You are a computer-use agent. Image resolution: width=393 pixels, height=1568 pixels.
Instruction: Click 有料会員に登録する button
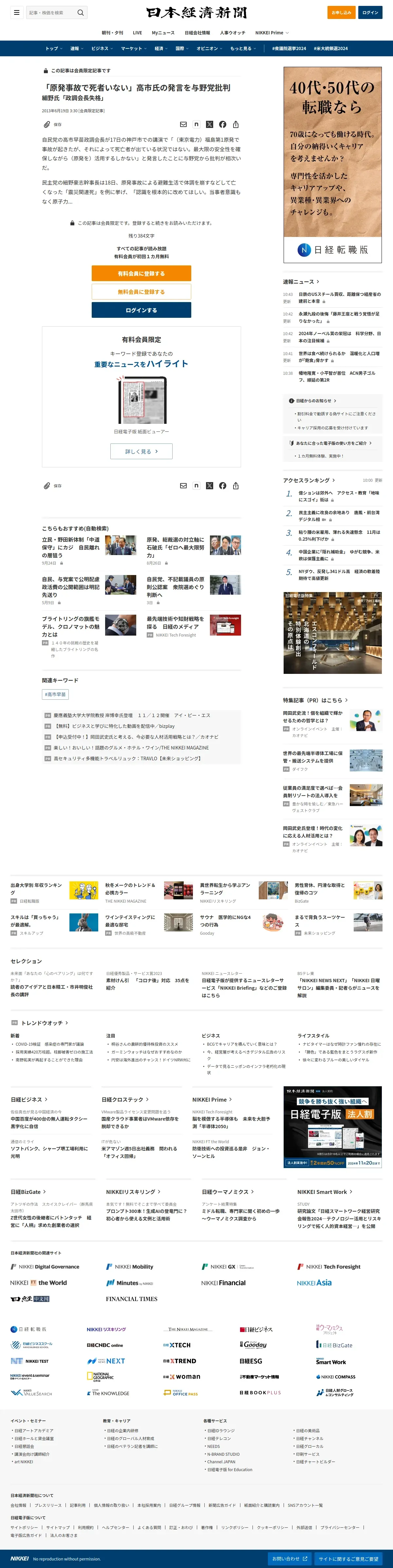click(141, 273)
